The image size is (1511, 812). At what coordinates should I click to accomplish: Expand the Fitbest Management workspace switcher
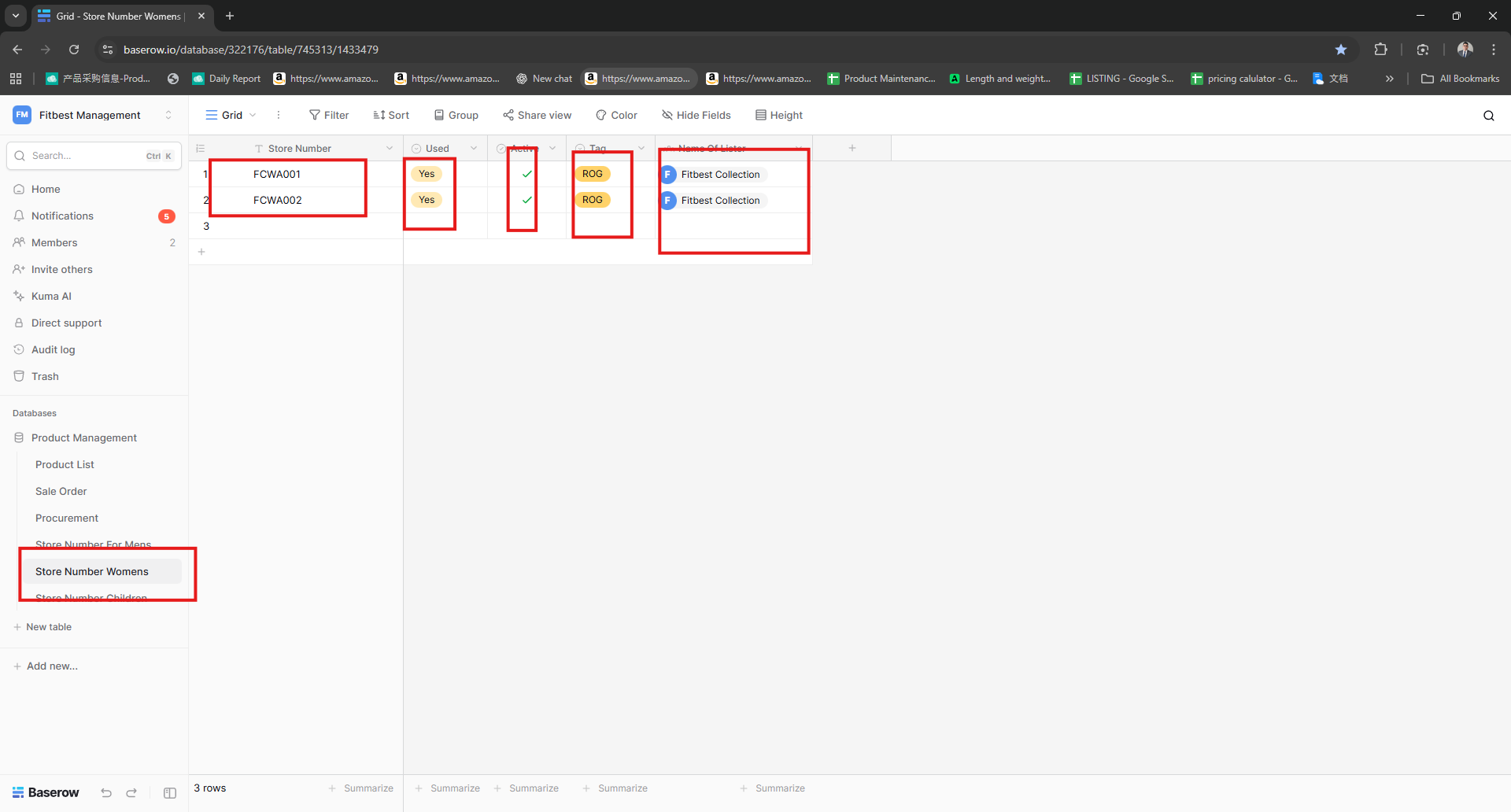168,115
